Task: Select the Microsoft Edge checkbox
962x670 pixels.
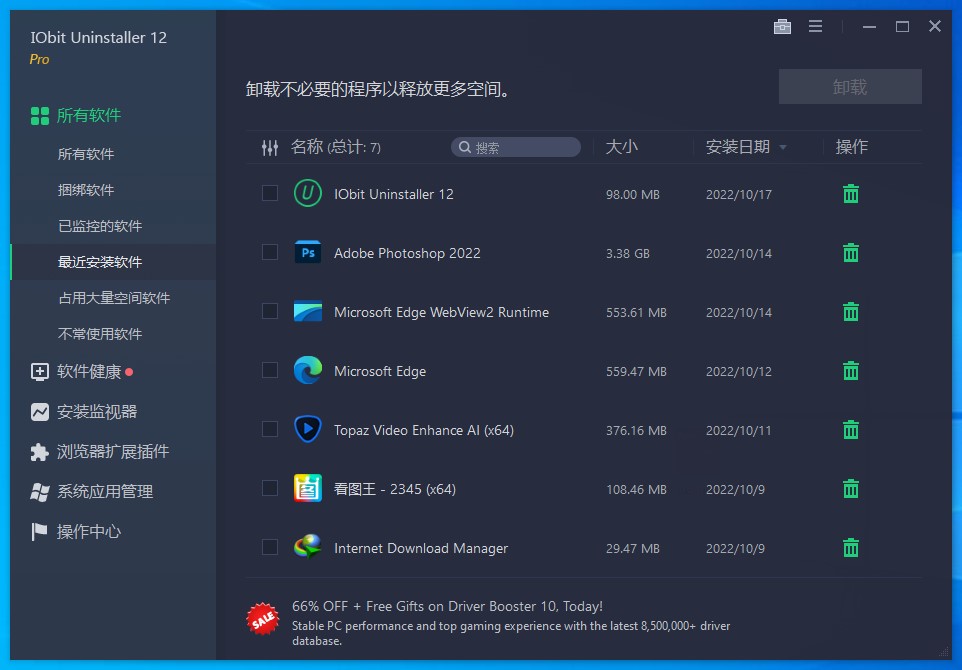Action: [x=269, y=370]
